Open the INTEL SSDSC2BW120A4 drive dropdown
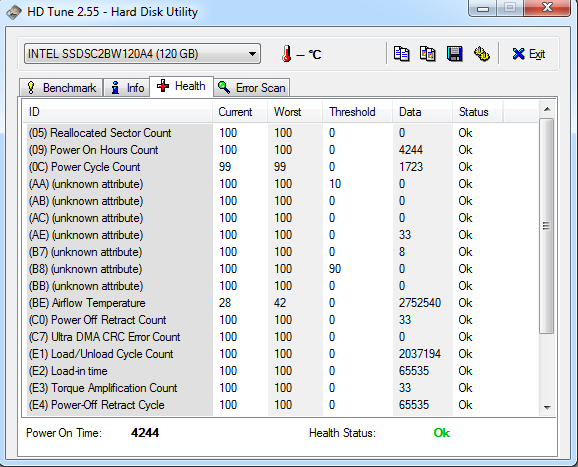Viewport: 578px width, 467px height. 142,54
